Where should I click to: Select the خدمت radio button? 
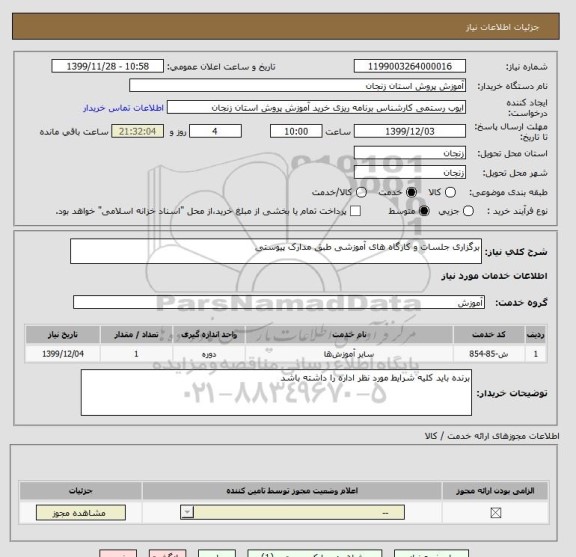(x=411, y=192)
